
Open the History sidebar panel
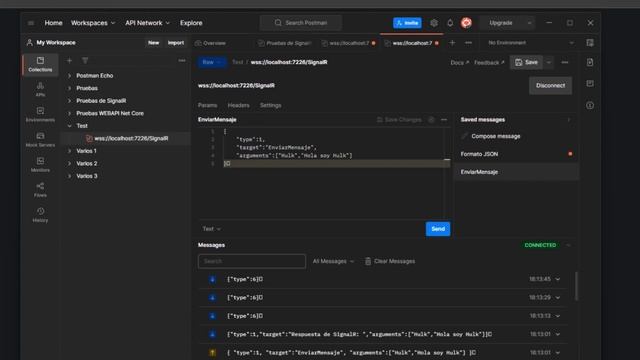coord(40,215)
